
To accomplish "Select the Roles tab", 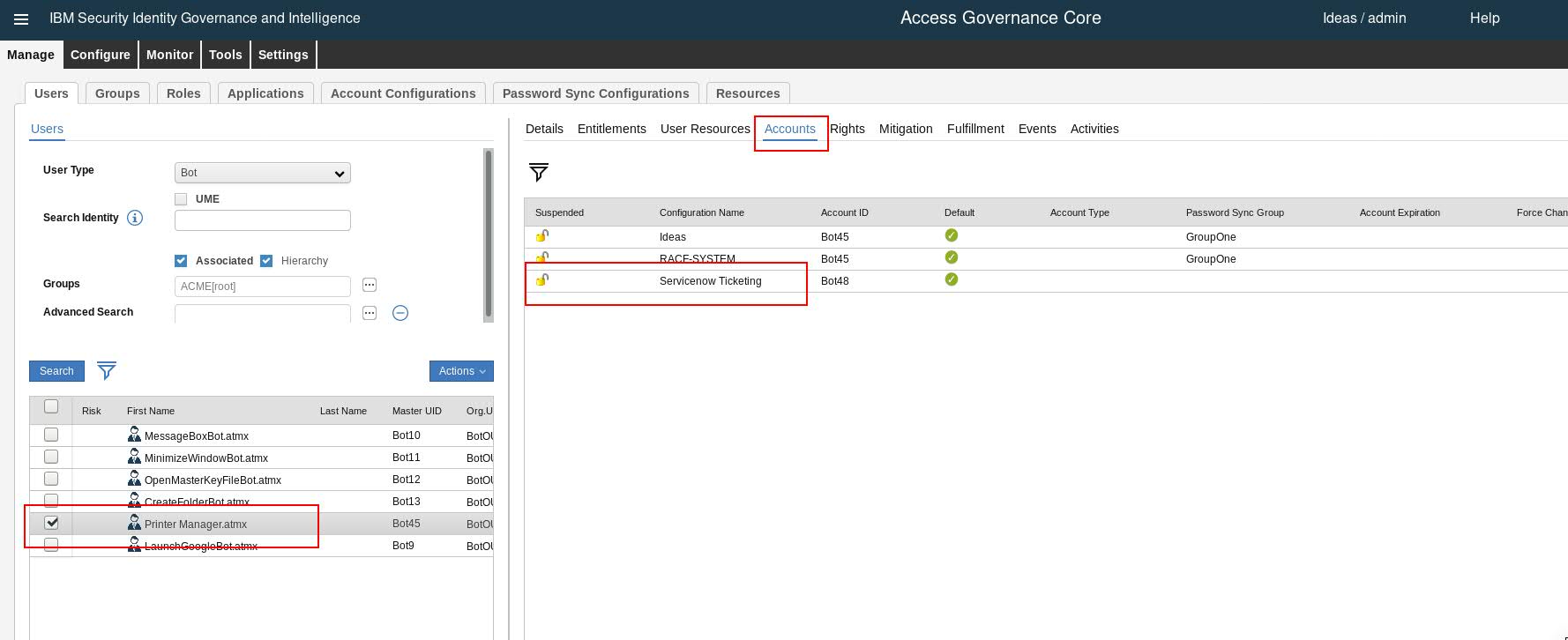I will (183, 93).
